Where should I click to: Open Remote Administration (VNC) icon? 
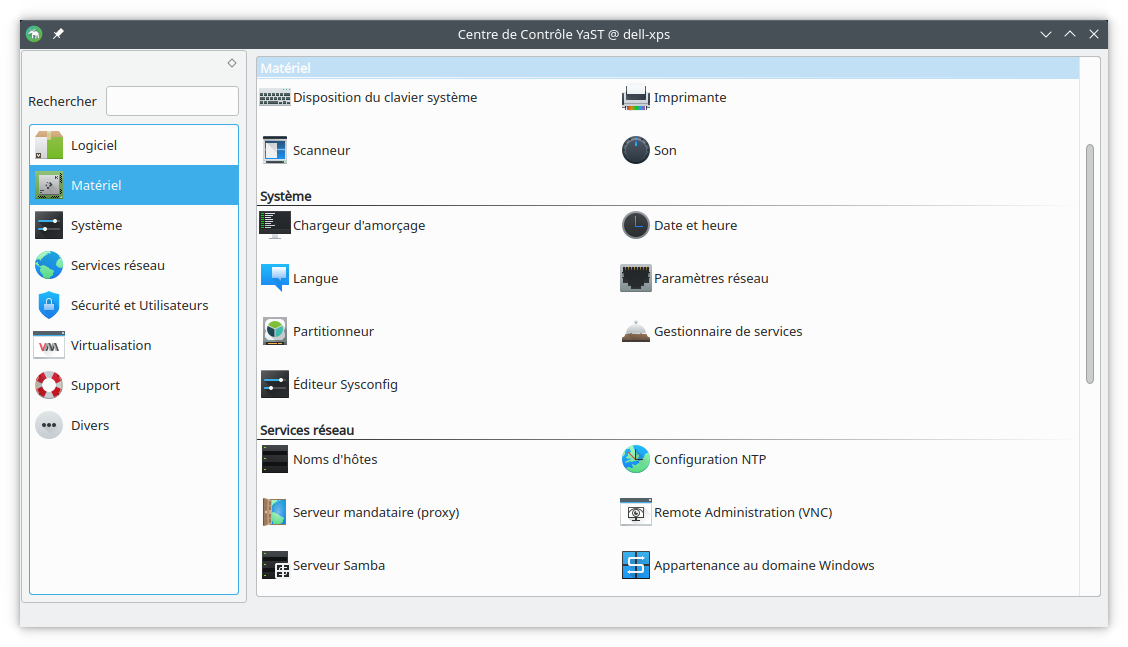click(x=635, y=512)
